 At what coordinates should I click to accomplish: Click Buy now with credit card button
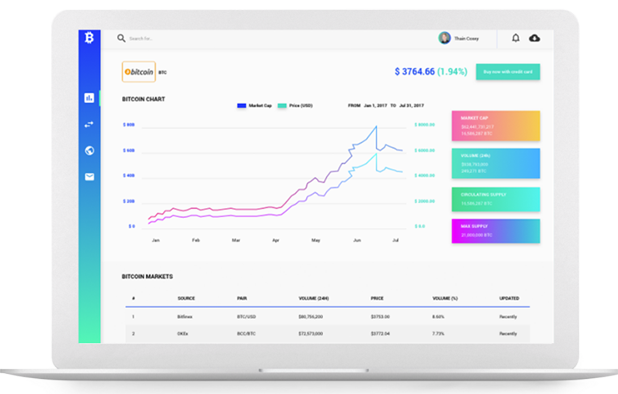tap(508, 72)
